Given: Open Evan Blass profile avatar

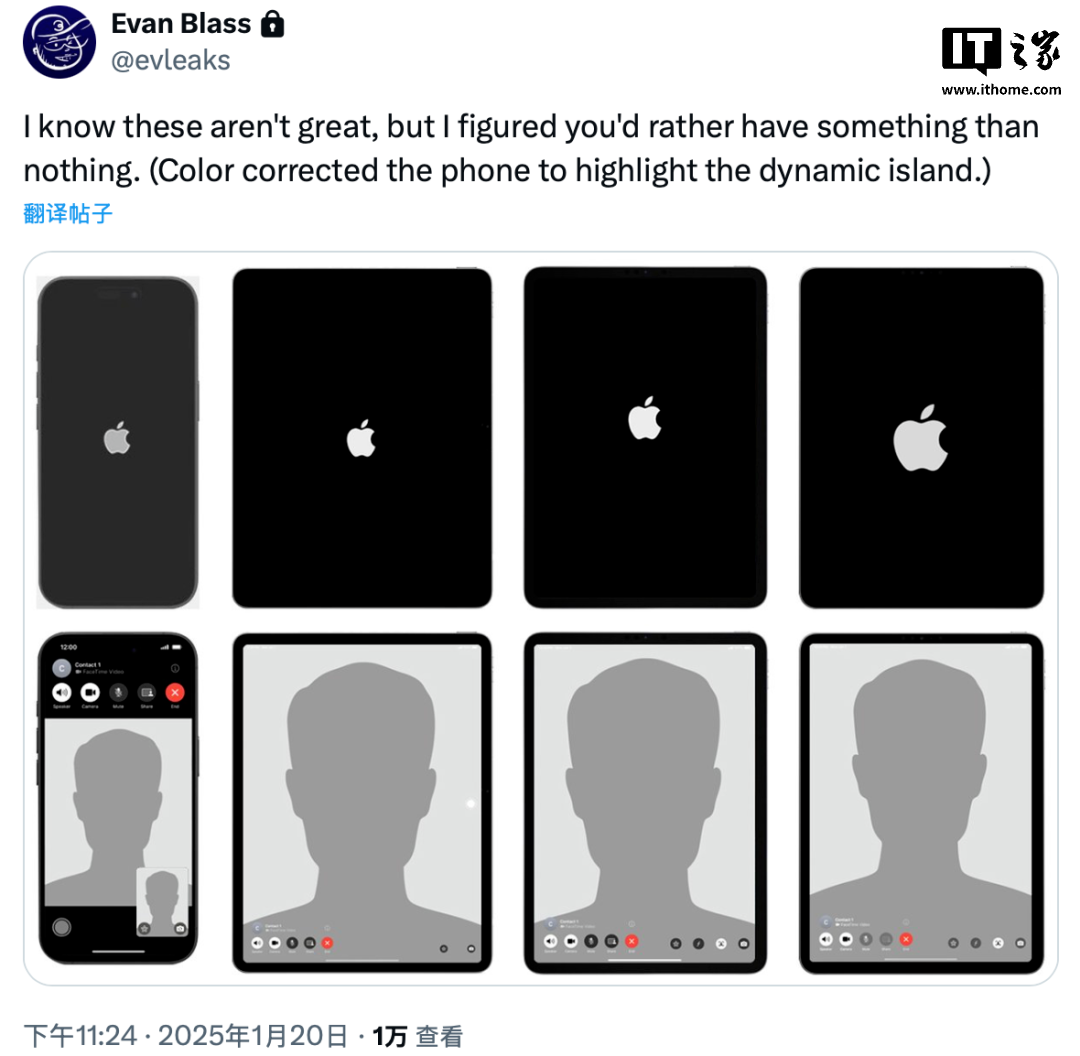Looking at the screenshot, I should pyautogui.click(x=59, y=42).
